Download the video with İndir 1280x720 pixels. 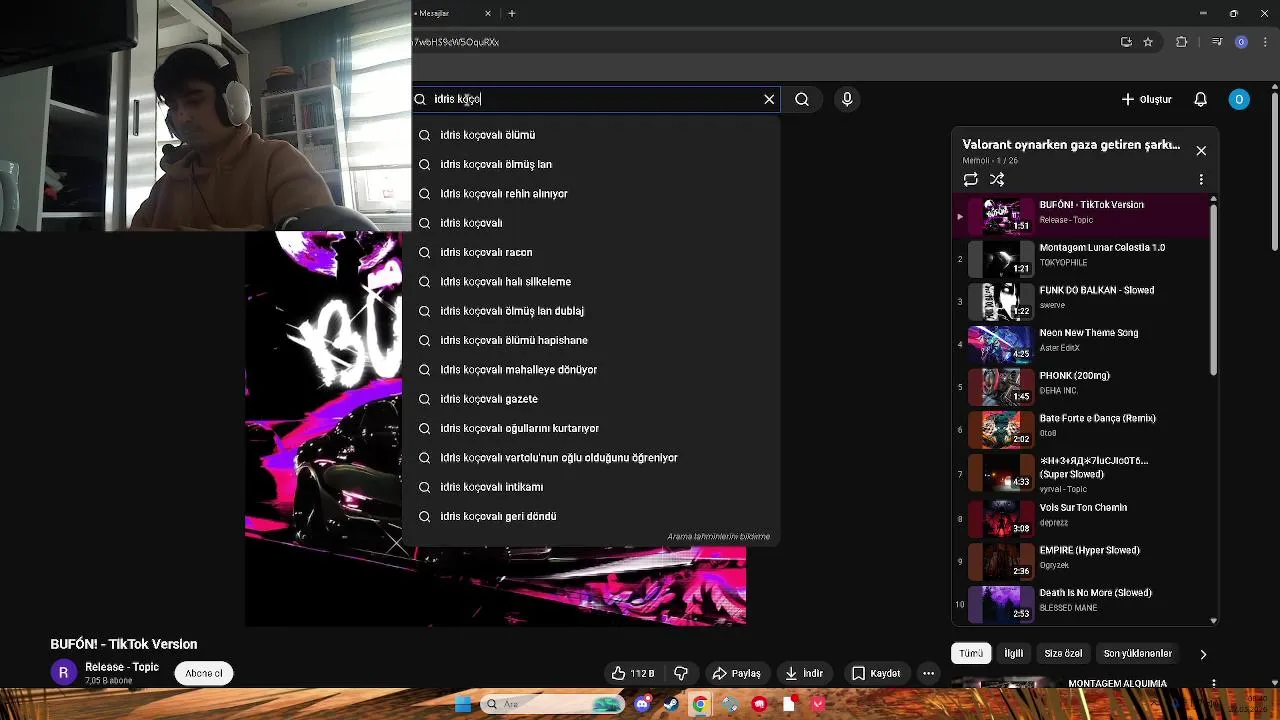pyautogui.click(x=804, y=674)
